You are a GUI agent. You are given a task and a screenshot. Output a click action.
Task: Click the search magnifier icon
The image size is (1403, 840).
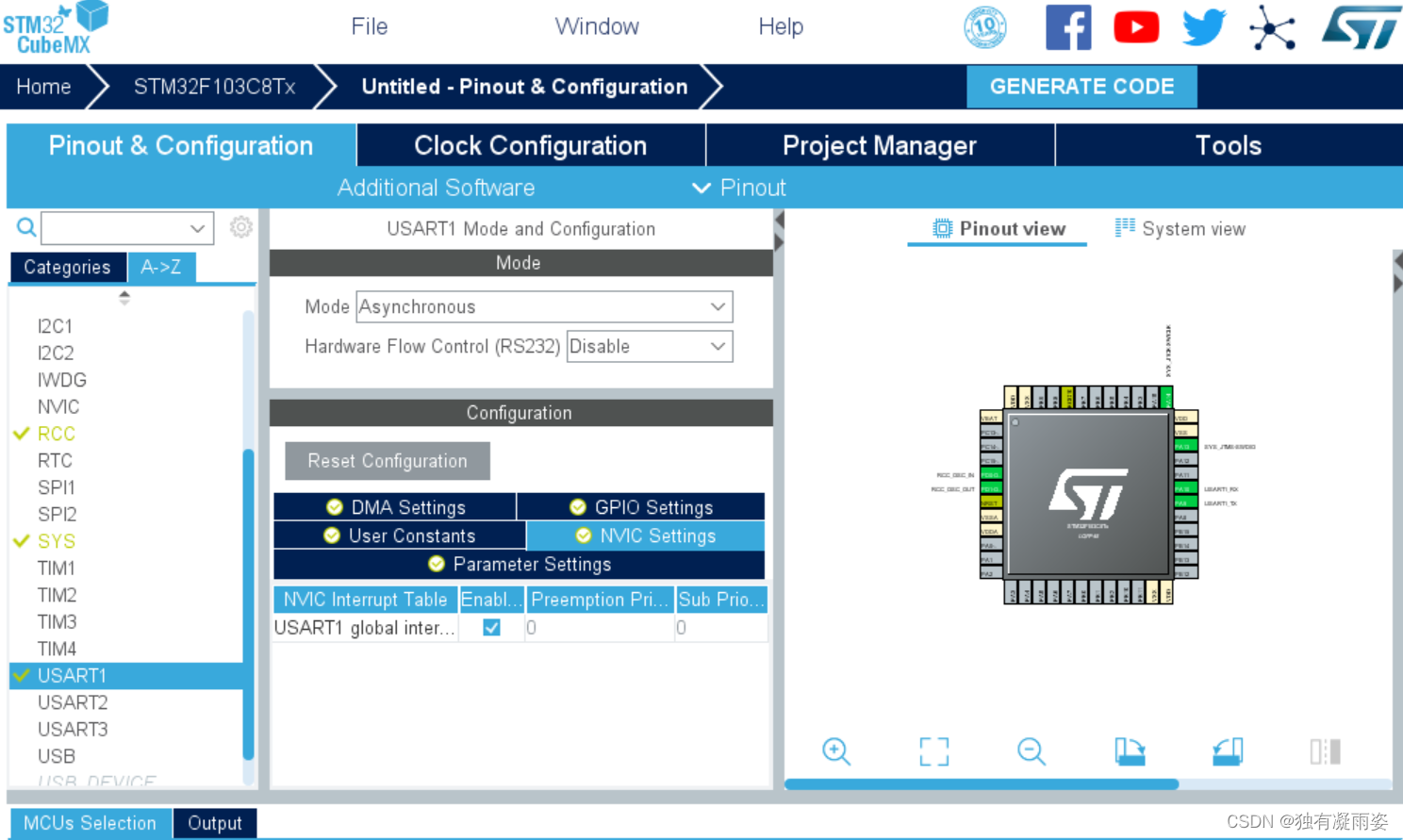tap(26, 227)
